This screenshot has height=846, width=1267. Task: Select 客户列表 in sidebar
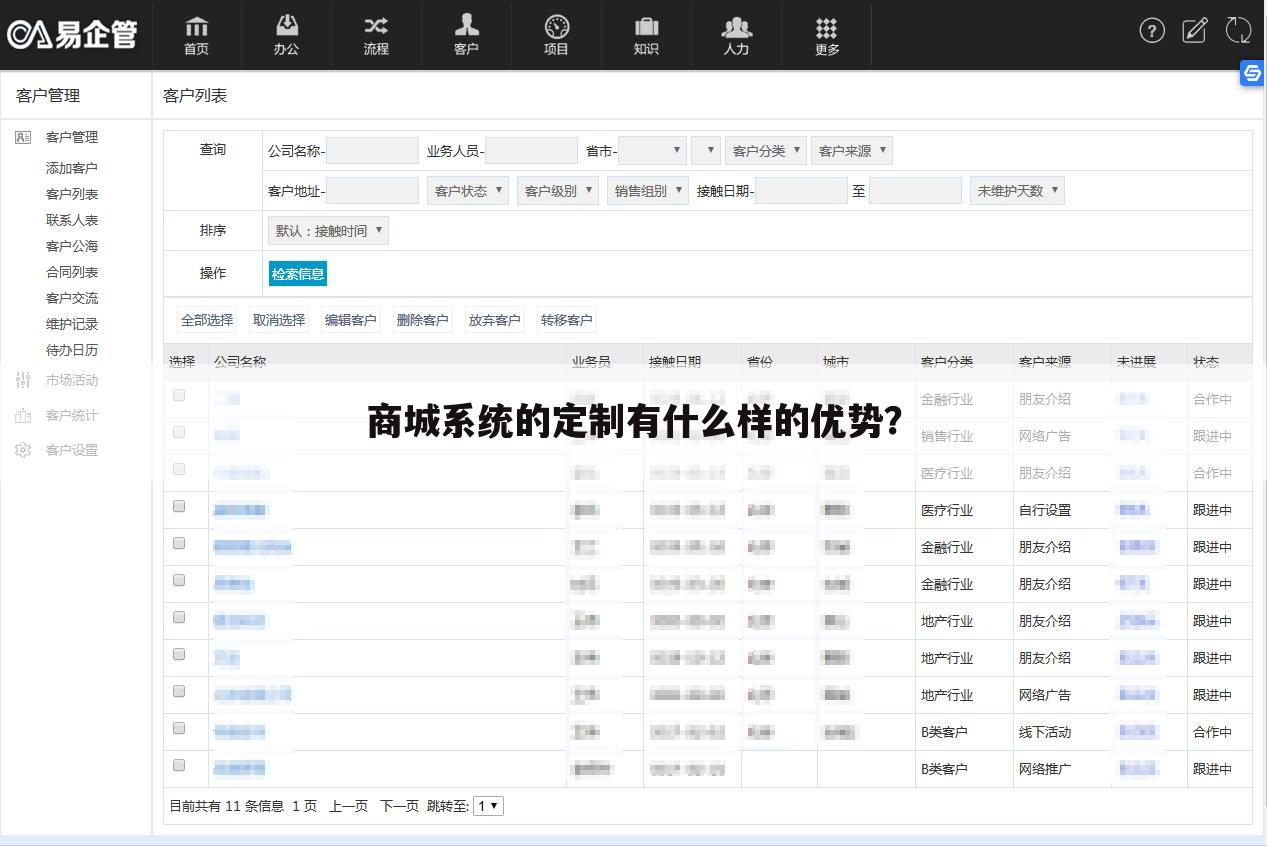(x=72, y=194)
